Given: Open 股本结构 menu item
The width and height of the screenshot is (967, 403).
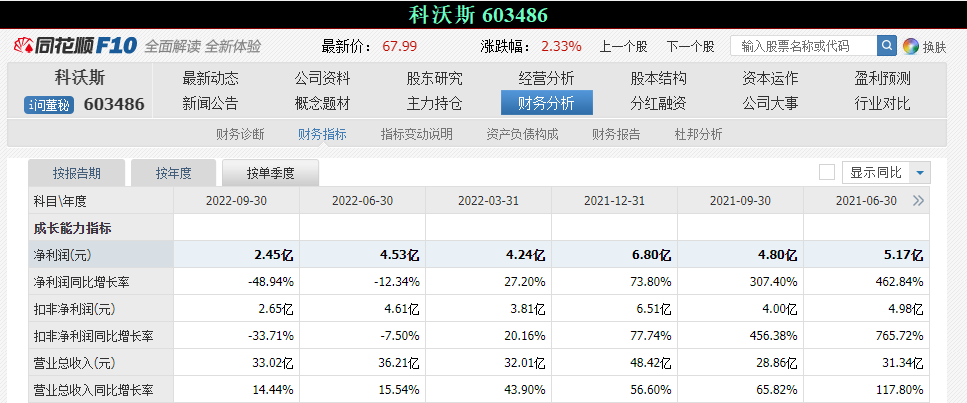Looking at the screenshot, I should [x=658, y=78].
